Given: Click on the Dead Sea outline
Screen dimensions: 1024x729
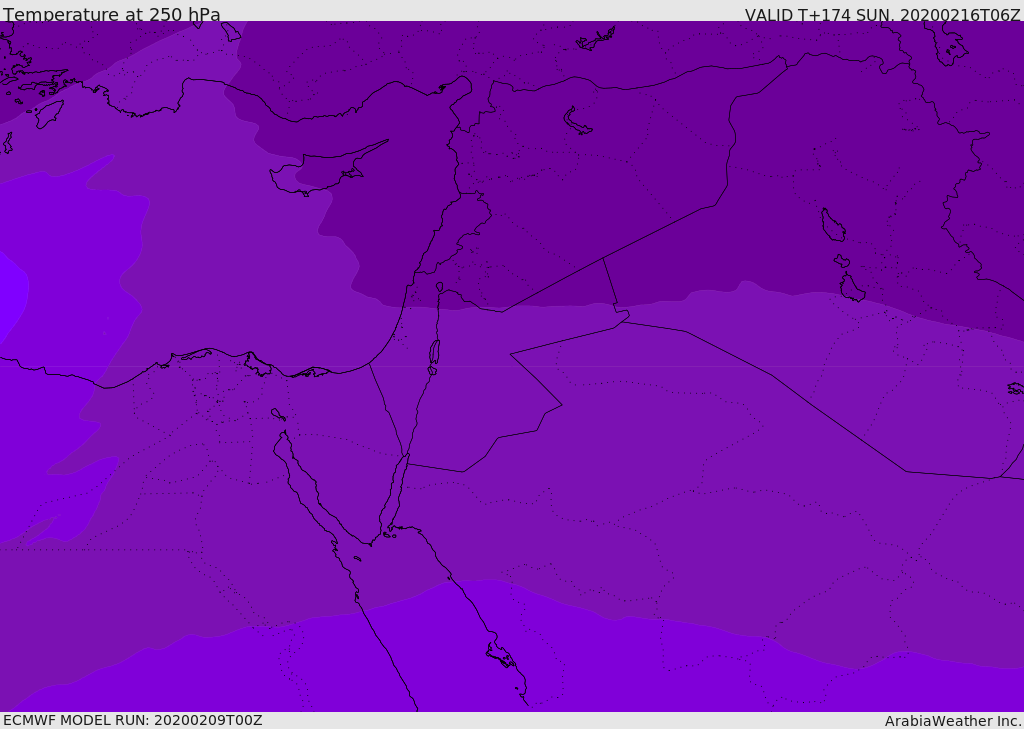Looking at the screenshot, I should click(x=434, y=352).
